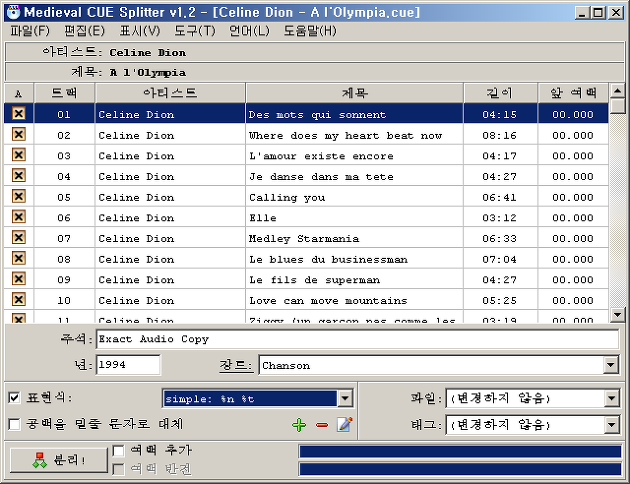Click the album artist Celine Dion header bar
Viewport: 630px width, 484px height.
(314, 52)
